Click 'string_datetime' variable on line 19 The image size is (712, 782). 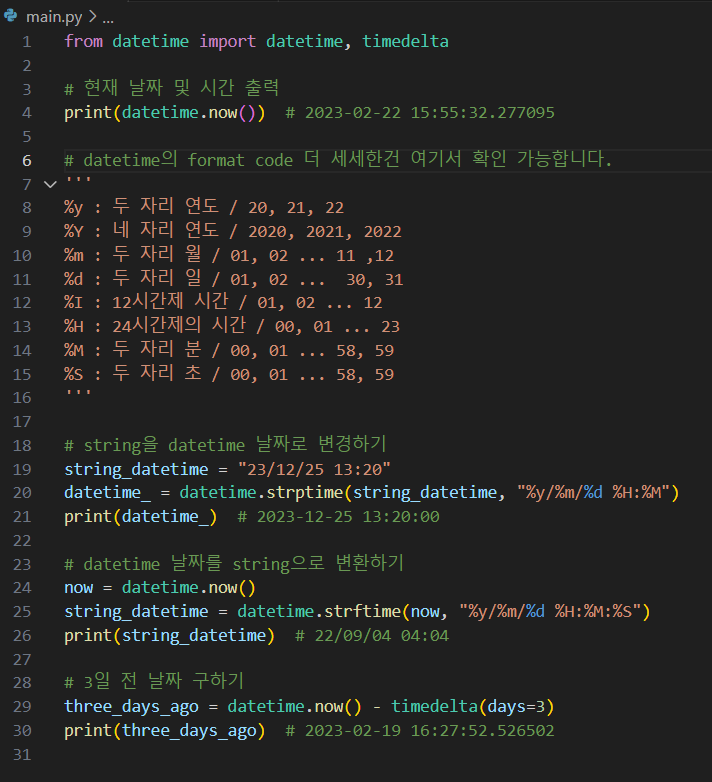click(x=136, y=470)
